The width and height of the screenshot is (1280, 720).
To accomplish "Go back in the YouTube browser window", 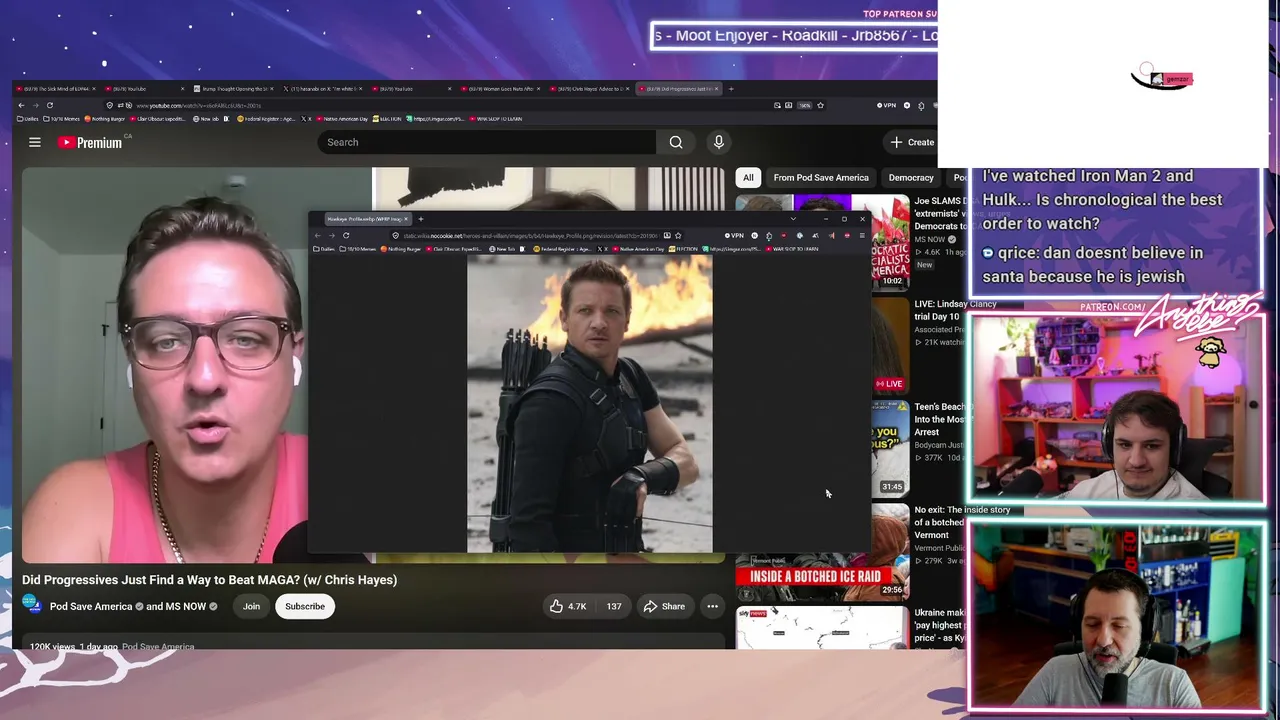I will [x=21, y=105].
